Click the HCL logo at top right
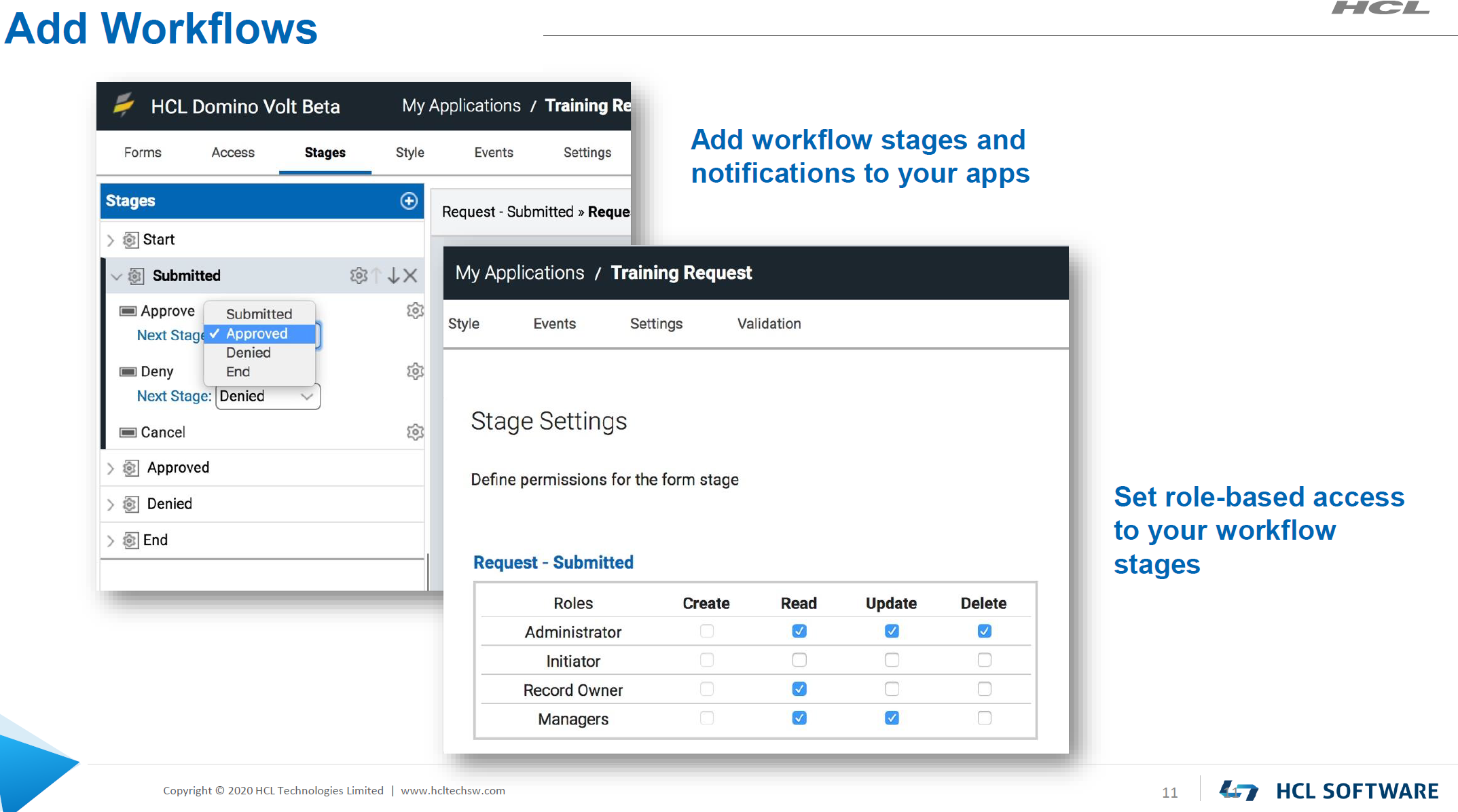The image size is (1458, 812). point(1380,8)
